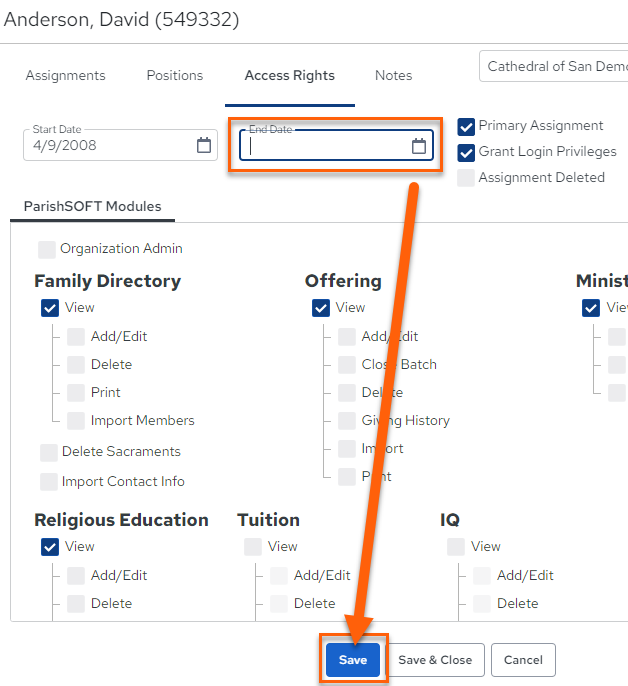This screenshot has height=686, width=628.
Task: Check the Delete Sacraments checkbox
Action: 49,452
